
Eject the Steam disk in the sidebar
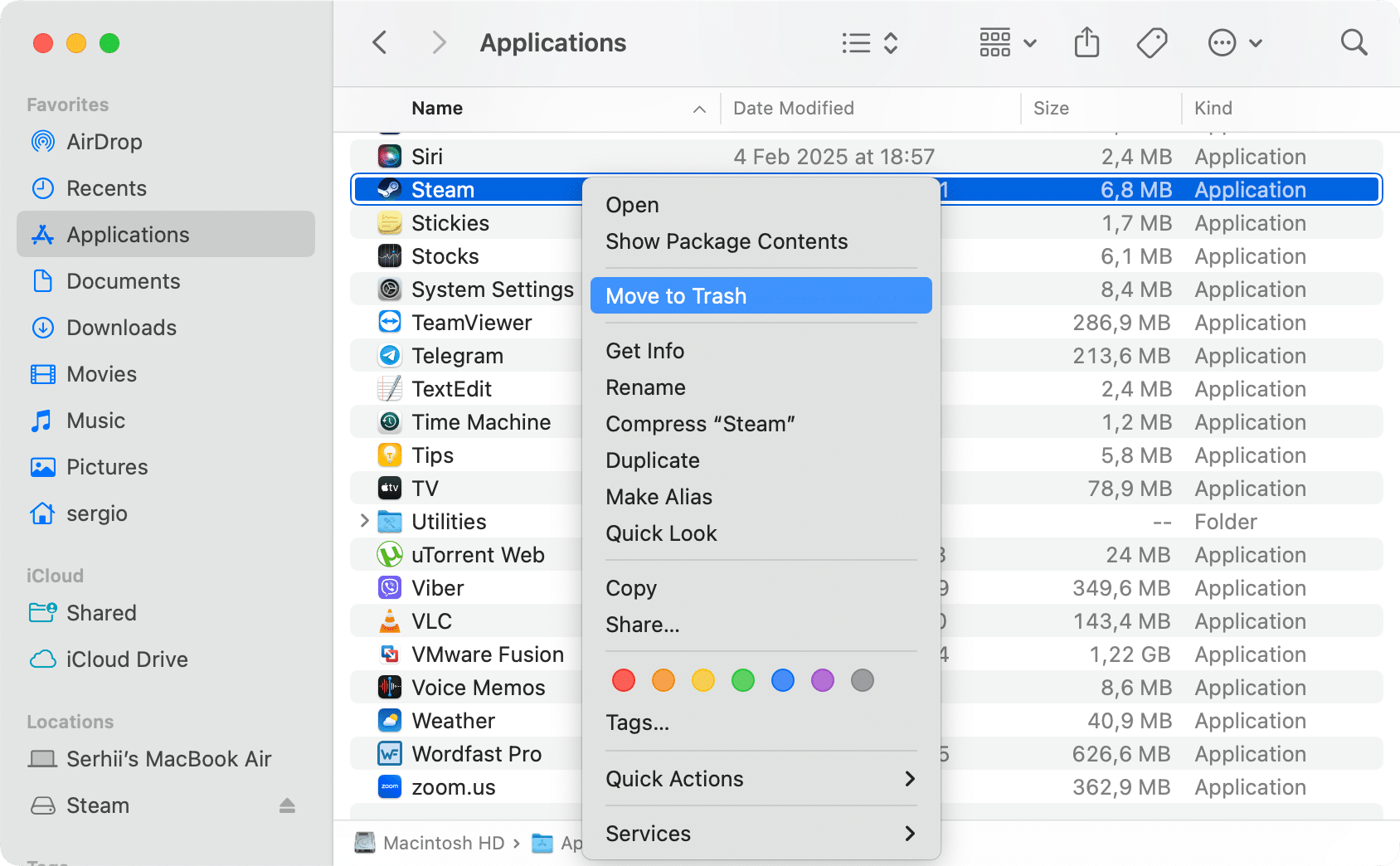tap(288, 805)
